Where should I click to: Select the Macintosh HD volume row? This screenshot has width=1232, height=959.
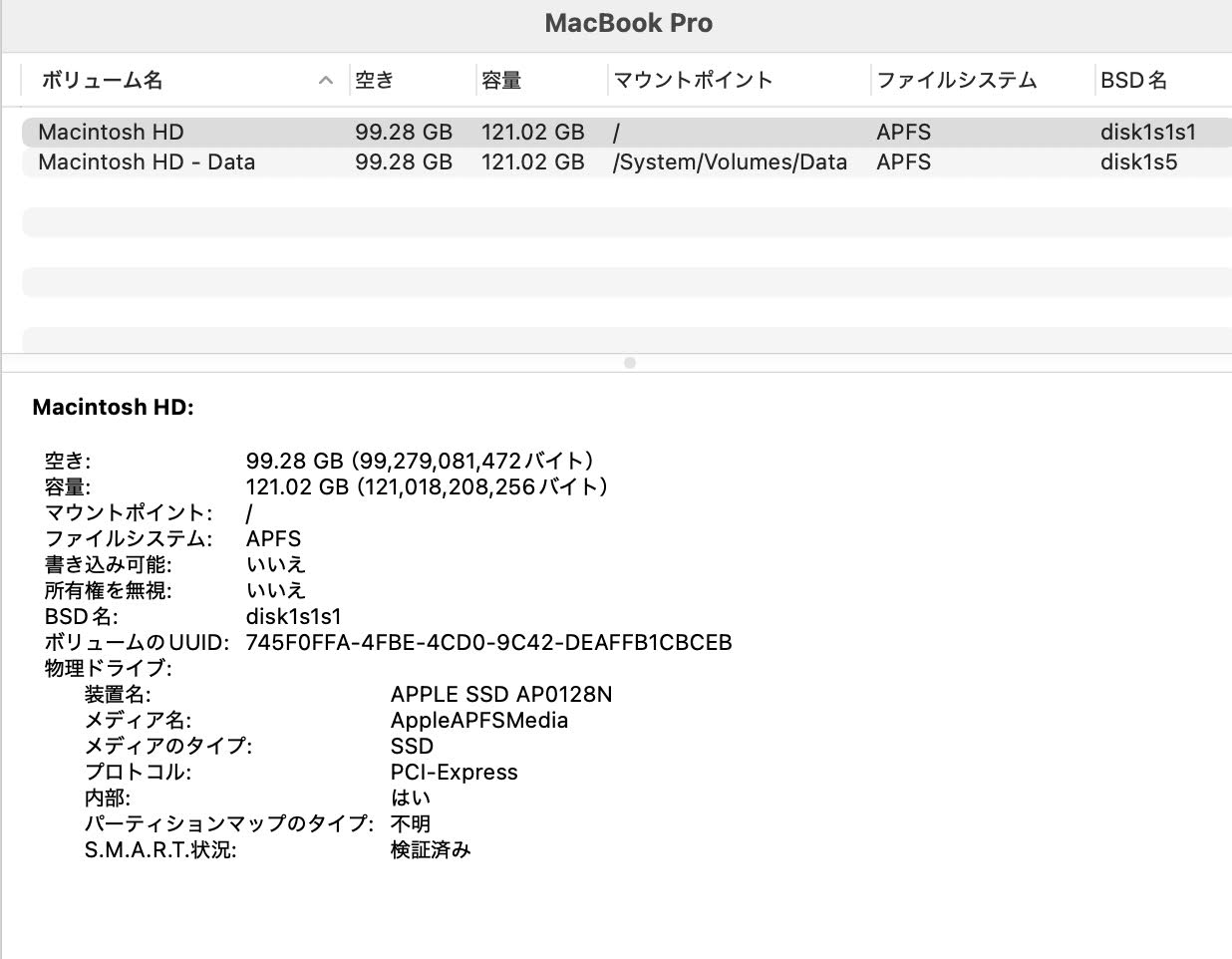626,132
